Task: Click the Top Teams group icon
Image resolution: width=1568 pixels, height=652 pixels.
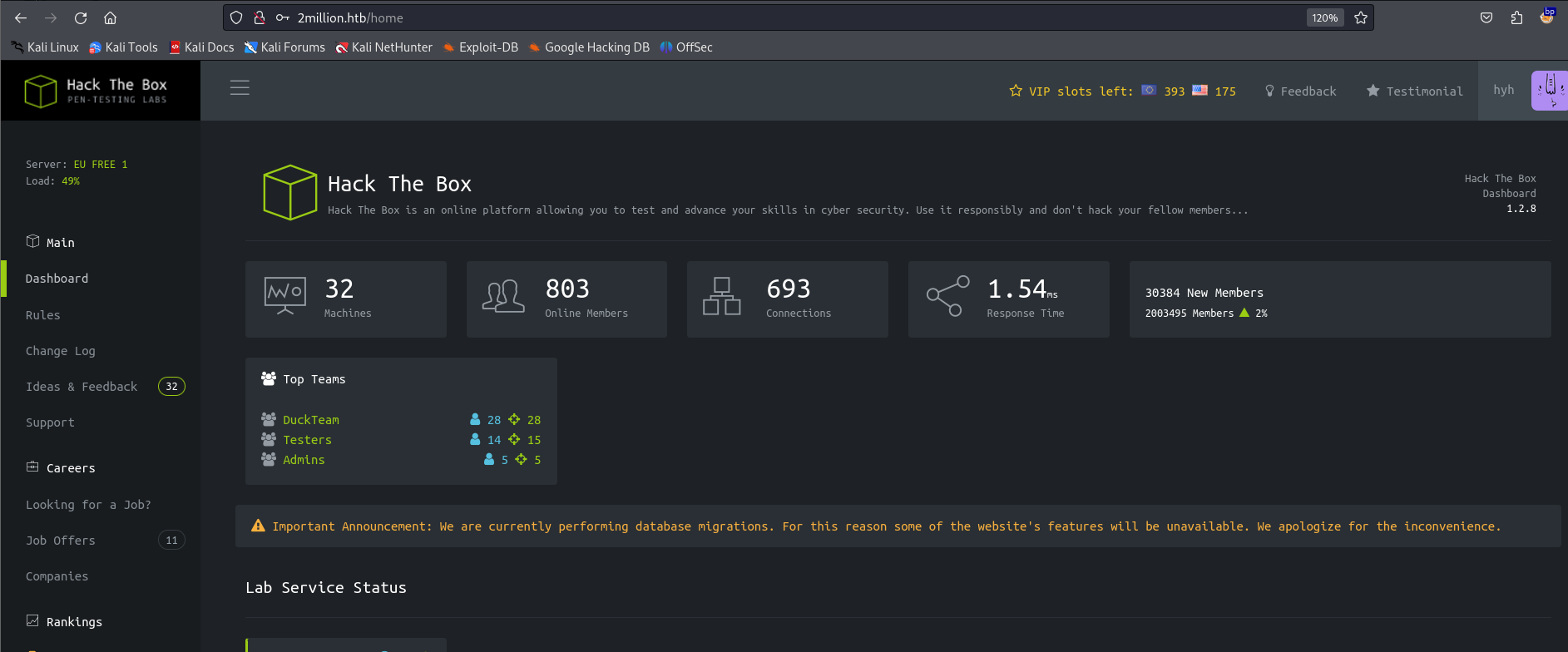Action: click(269, 378)
